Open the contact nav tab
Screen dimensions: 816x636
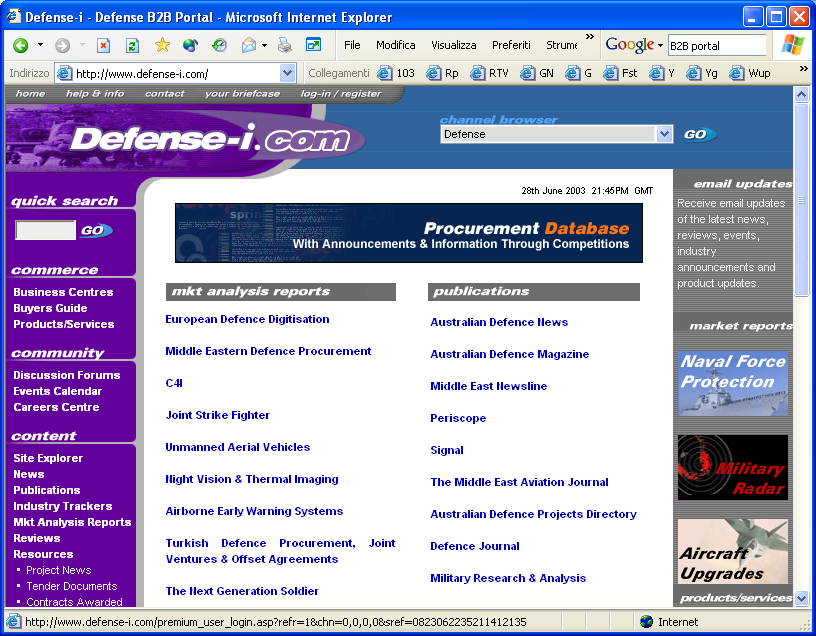(164, 94)
